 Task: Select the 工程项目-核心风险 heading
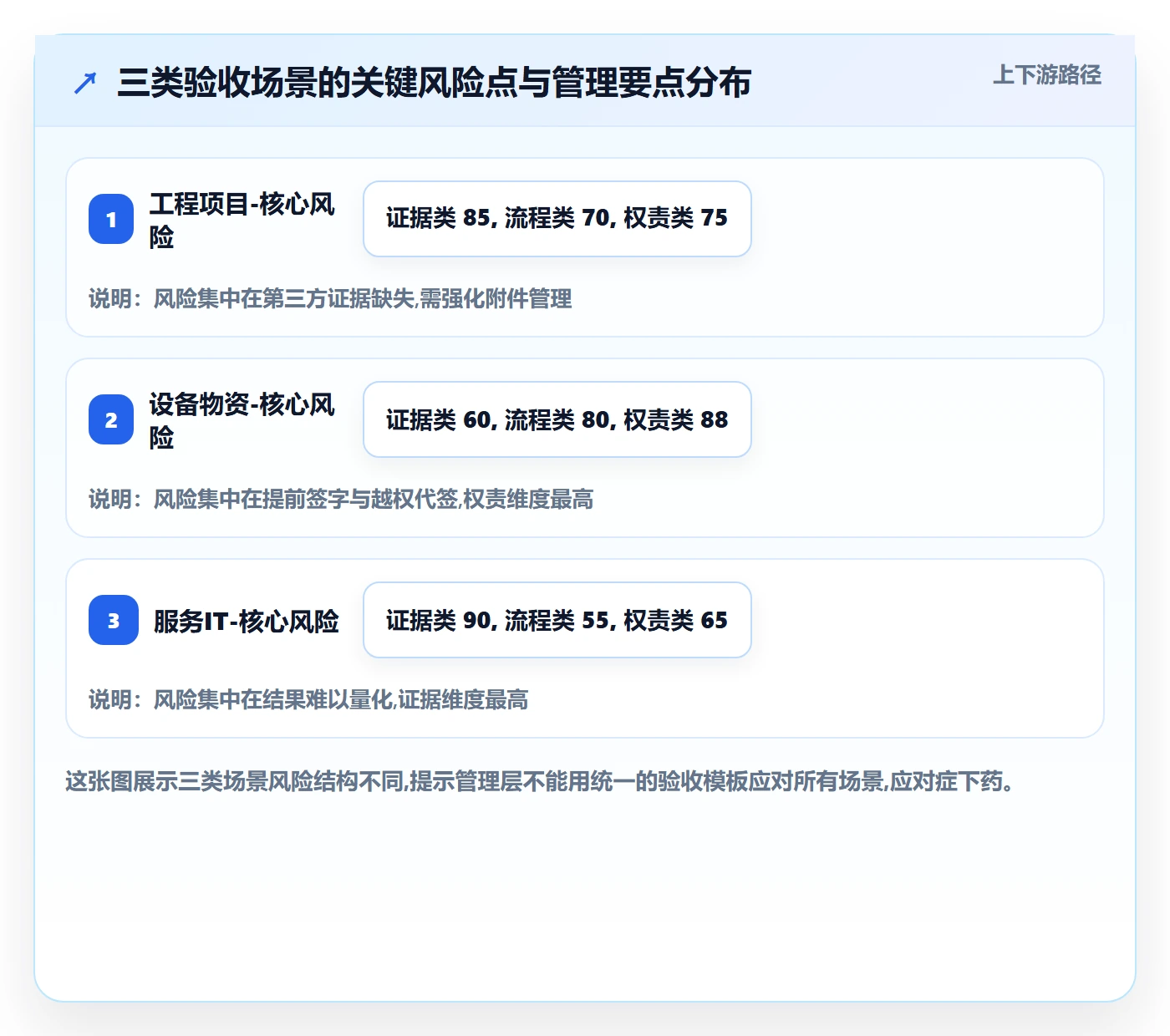[x=242, y=220]
